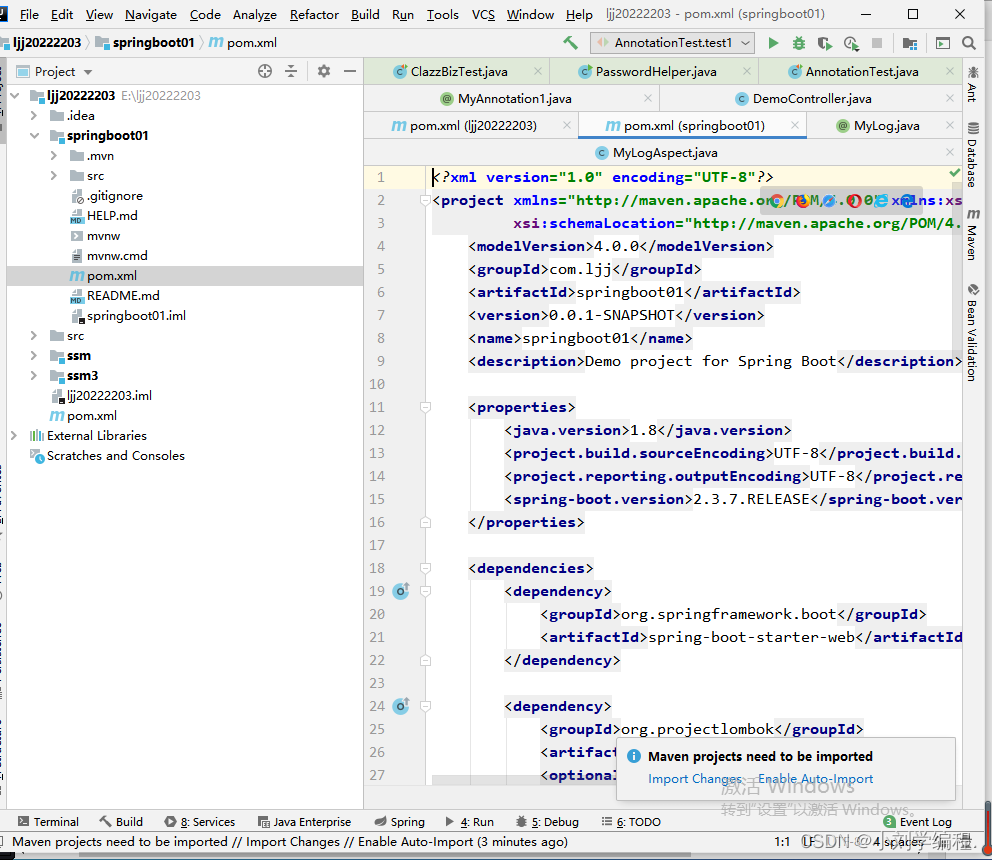Open the Ant tool window

click(x=972, y=83)
